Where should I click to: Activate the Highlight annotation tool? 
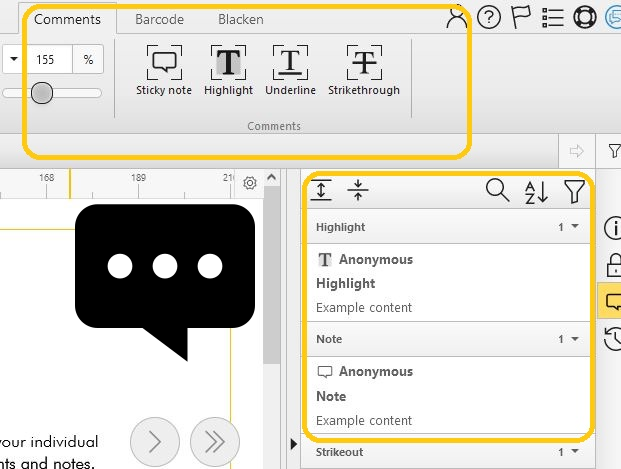(x=228, y=70)
